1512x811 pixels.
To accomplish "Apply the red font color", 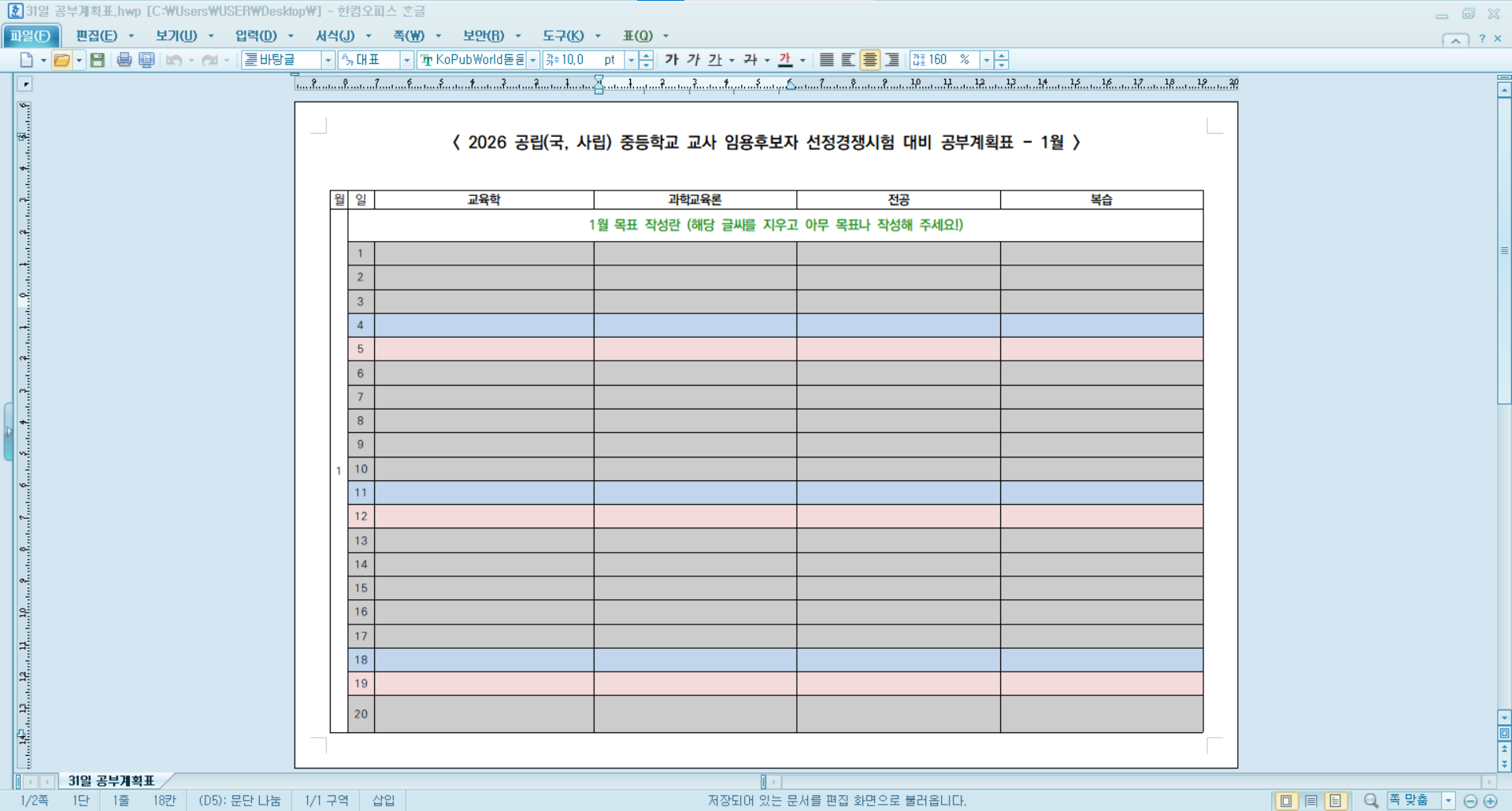I will pos(785,60).
